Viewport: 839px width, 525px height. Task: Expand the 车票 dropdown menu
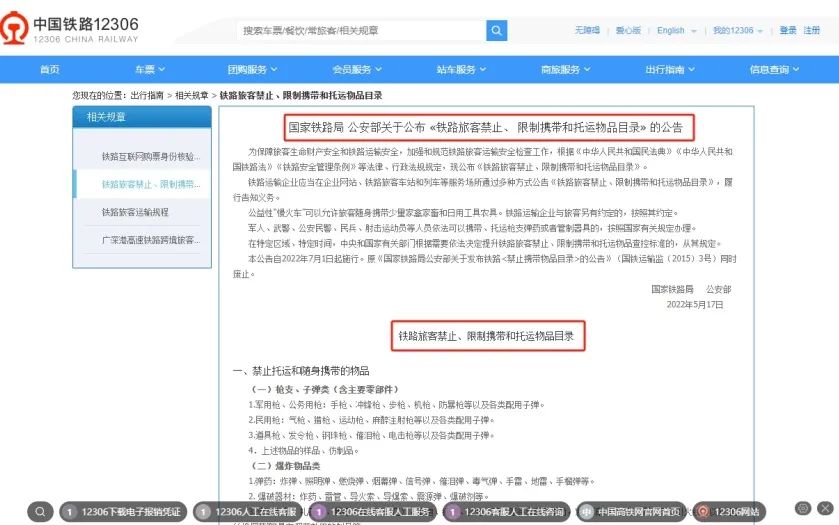click(x=149, y=69)
